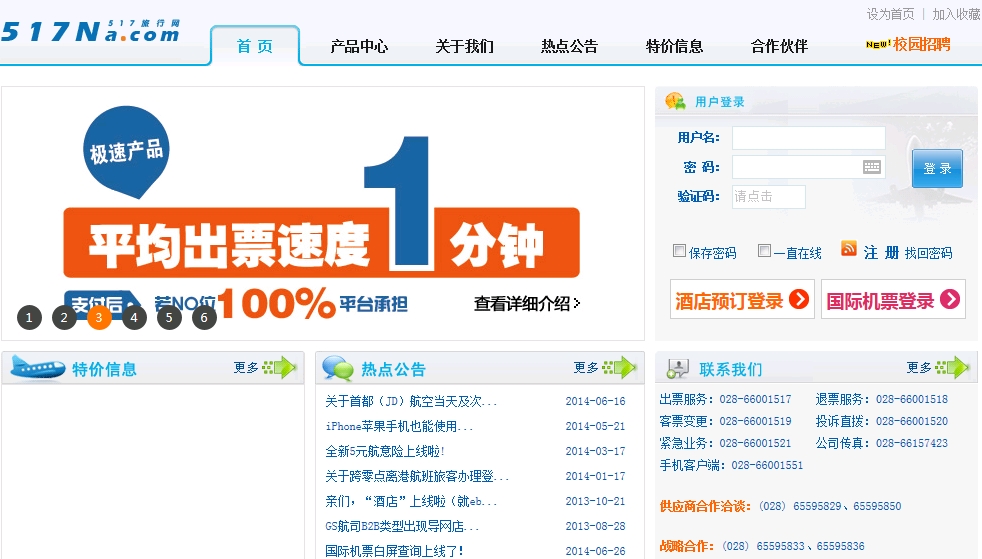
Task: Click the 供应商合作洽谈 label
Action: (705, 506)
